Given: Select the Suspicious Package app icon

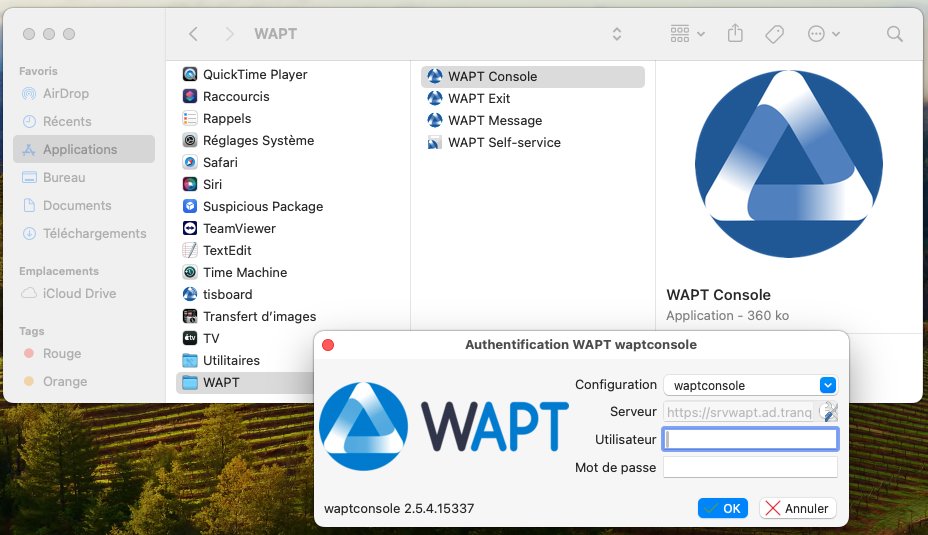Looking at the screenshot, I should click(190, 206).
